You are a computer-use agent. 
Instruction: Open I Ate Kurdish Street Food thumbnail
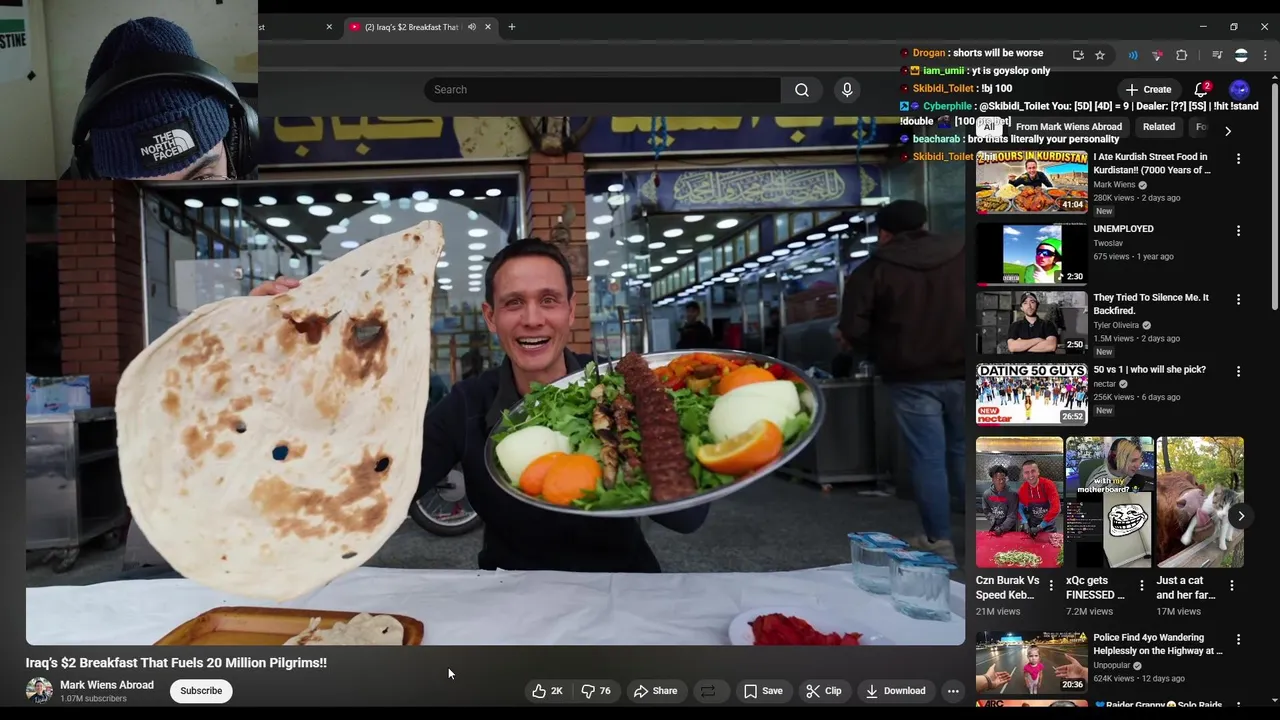1031,182
